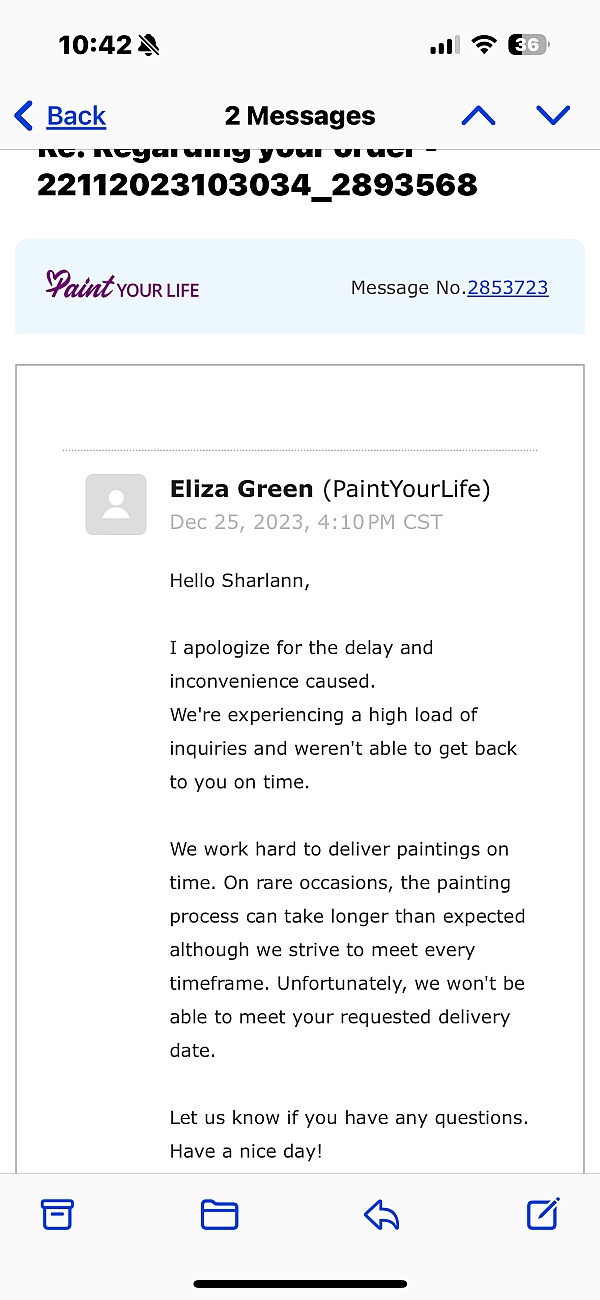Open message number 2853723 link
600x1300 pixels.
tap(507, 288)
